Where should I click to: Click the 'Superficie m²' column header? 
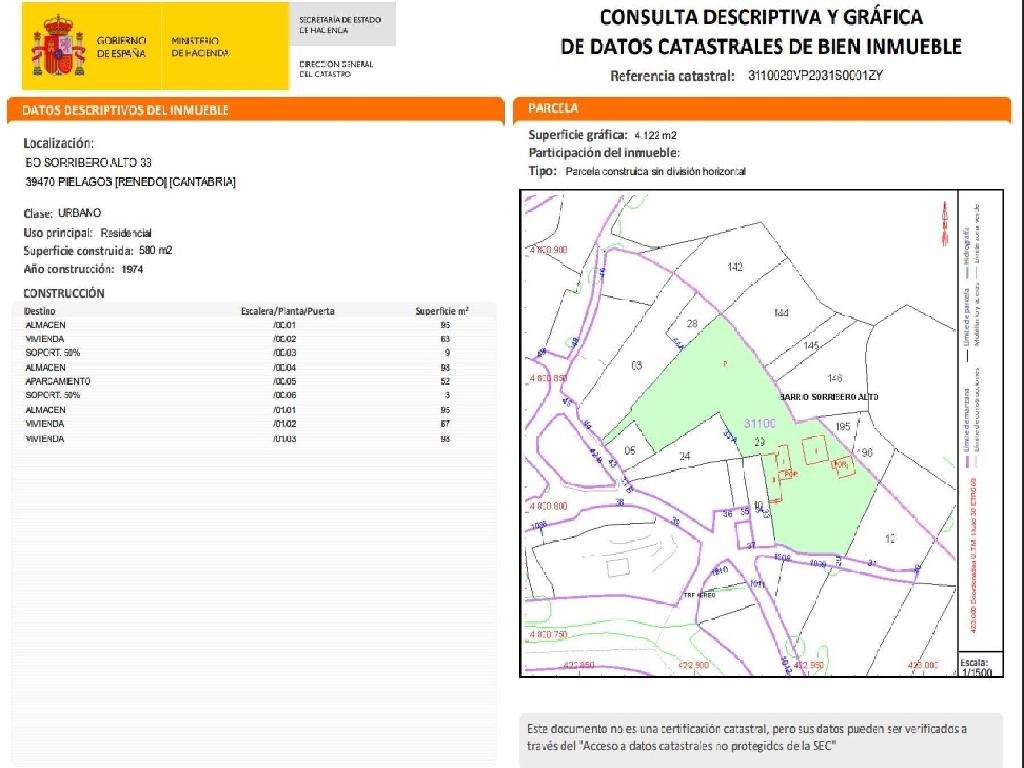[442, 311]
